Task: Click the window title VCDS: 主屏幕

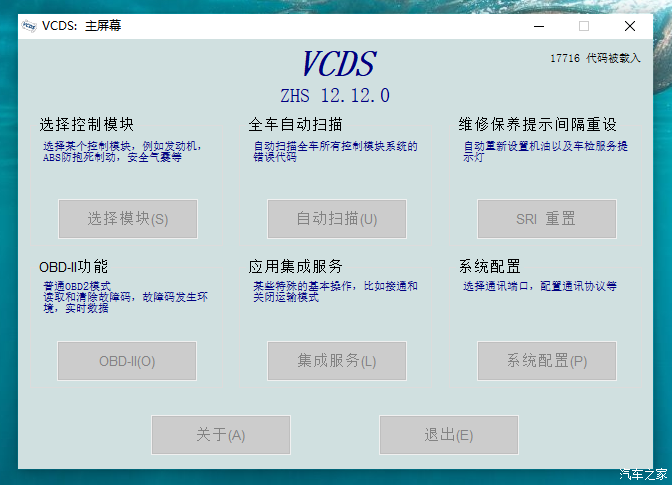Action: click(x=81, y=26)
